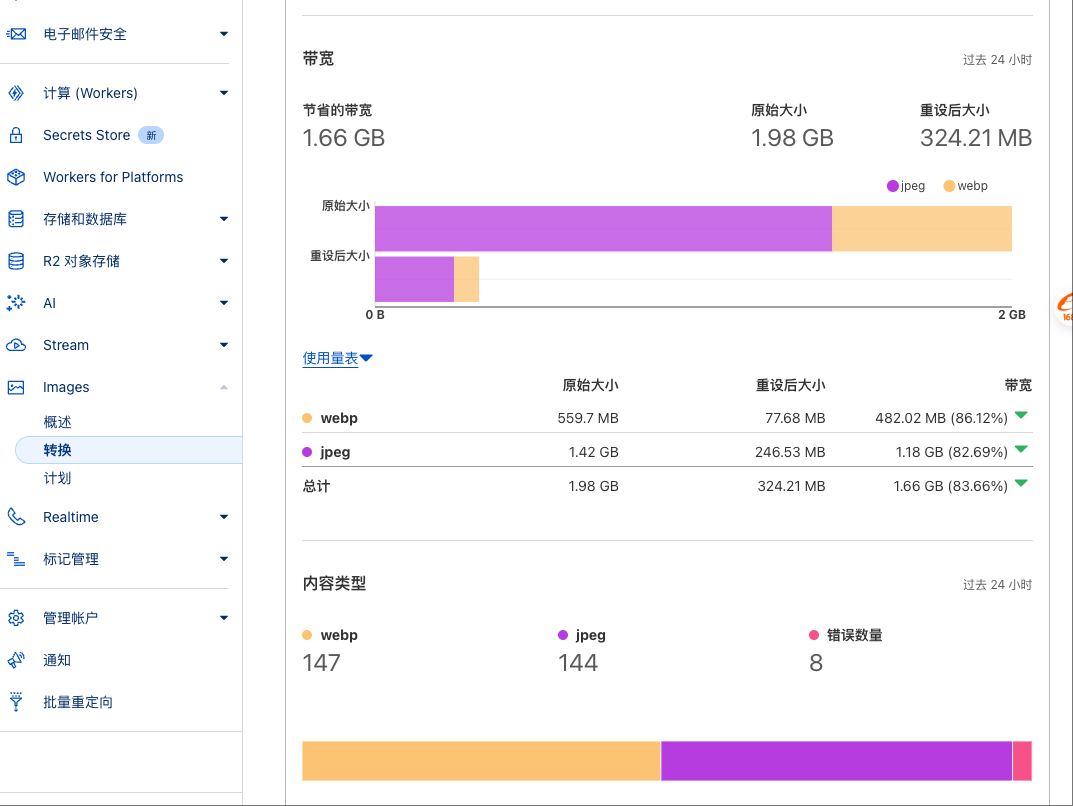1073x806 pixels.
Task: Click the 计算 (Workers) sidebar label
Action: click(90, 93)
